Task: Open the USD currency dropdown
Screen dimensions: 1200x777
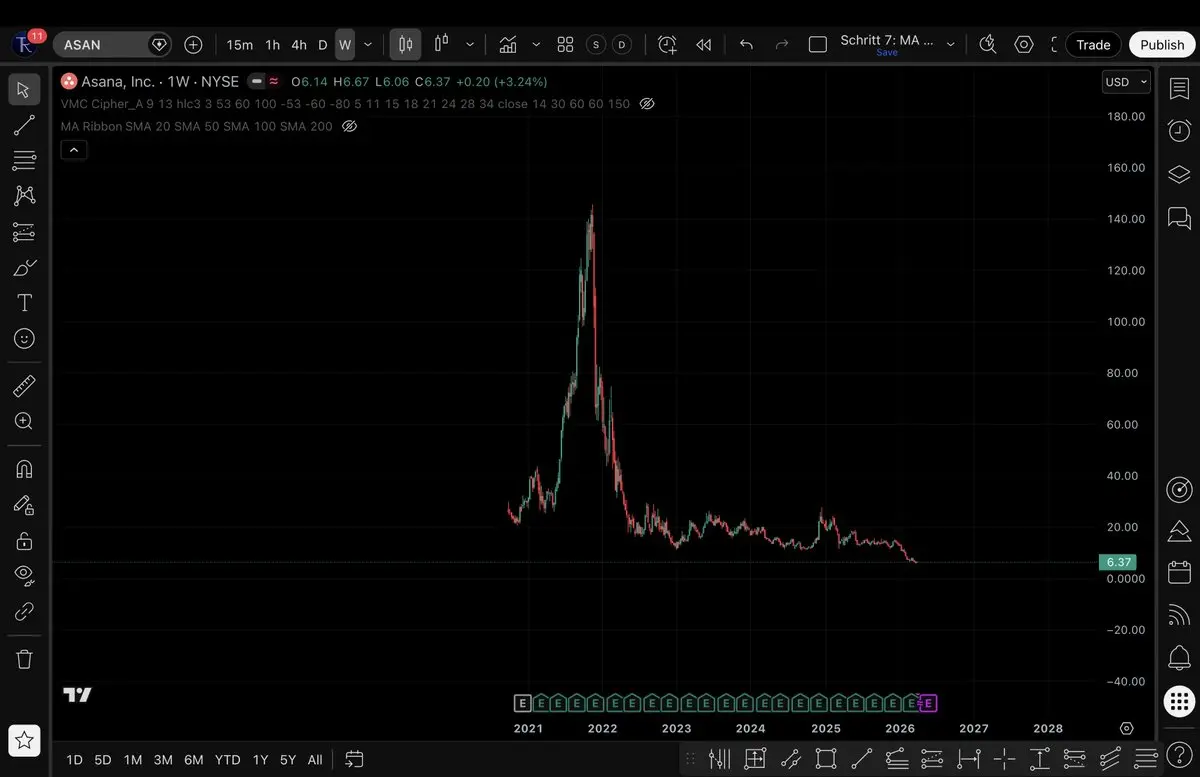Action: pyautogui.click(x=1127, y=82)
